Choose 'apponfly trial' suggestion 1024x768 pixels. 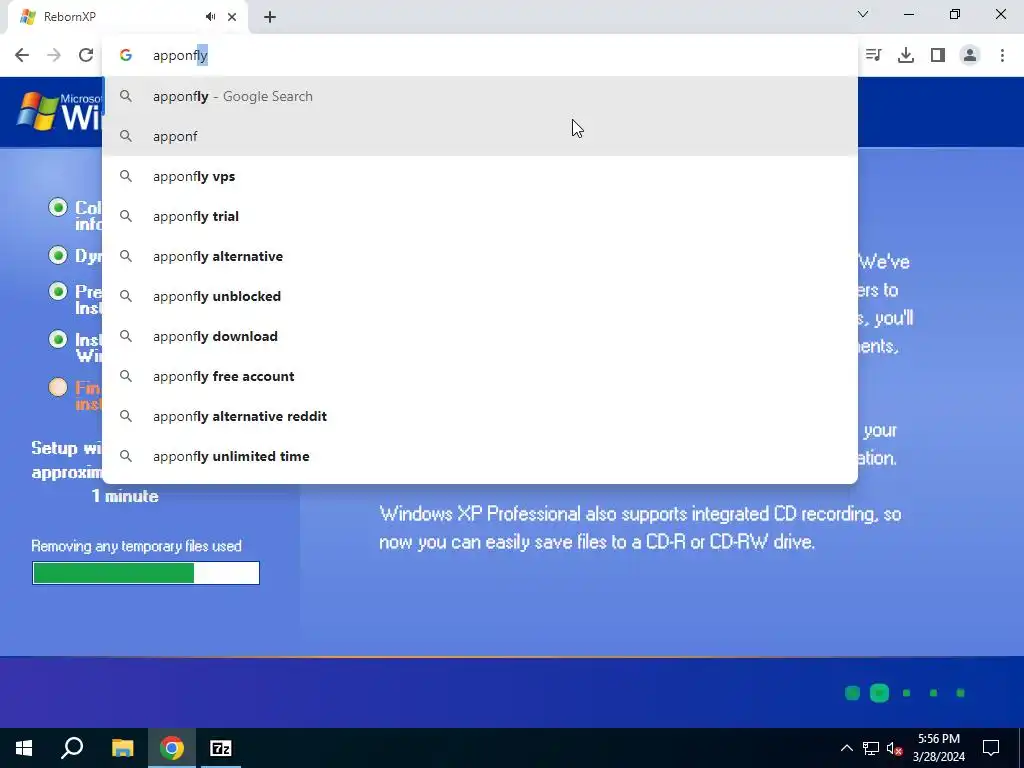pyautogui.click(x=480, y=216)
